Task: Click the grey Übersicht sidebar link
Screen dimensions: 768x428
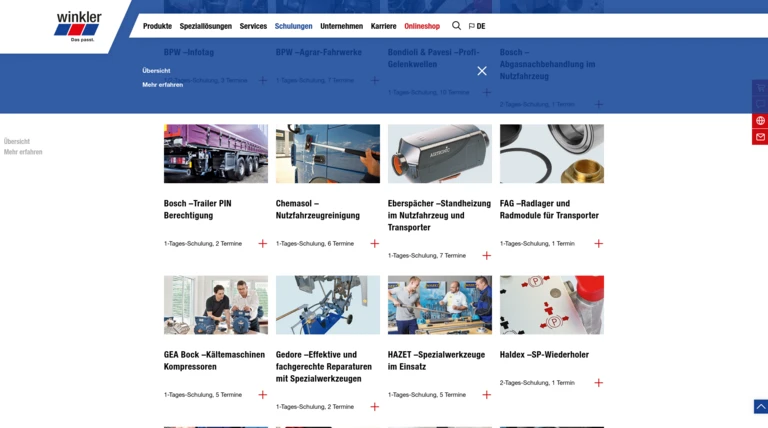Action: click(17, 141)
